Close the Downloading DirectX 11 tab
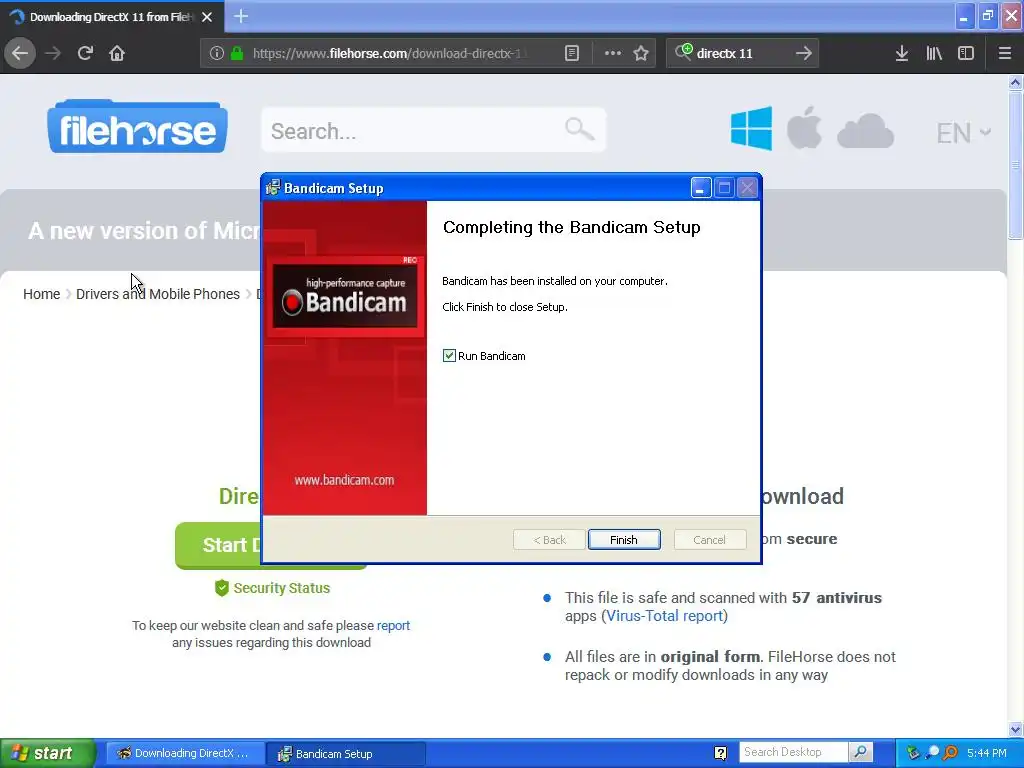 pyautogui.click(x=207, y=17)
